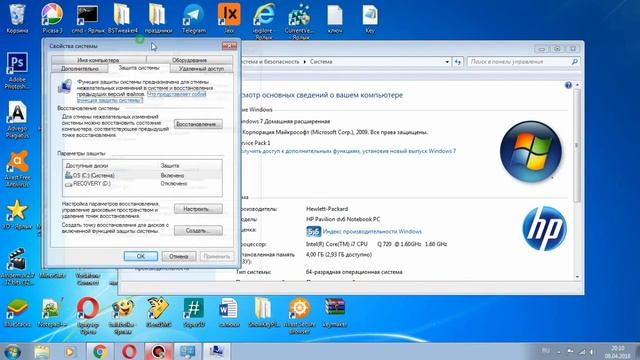Image resolution: width=640 pixels, height=360 pixels.
Task: Open the Recycle Bin (Корзина) desktop icon
Action: pos(17,18)
